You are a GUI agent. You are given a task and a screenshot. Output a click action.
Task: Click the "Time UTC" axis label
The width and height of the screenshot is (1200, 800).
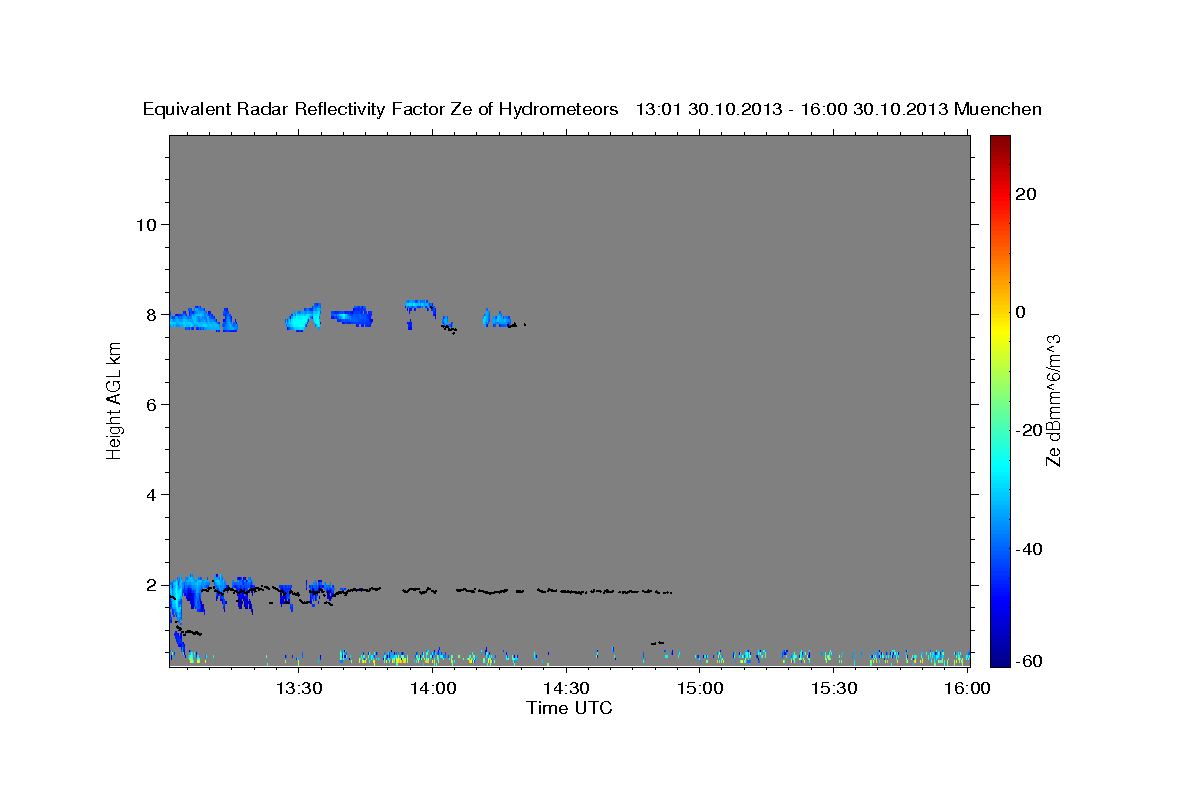click(569, 708)
